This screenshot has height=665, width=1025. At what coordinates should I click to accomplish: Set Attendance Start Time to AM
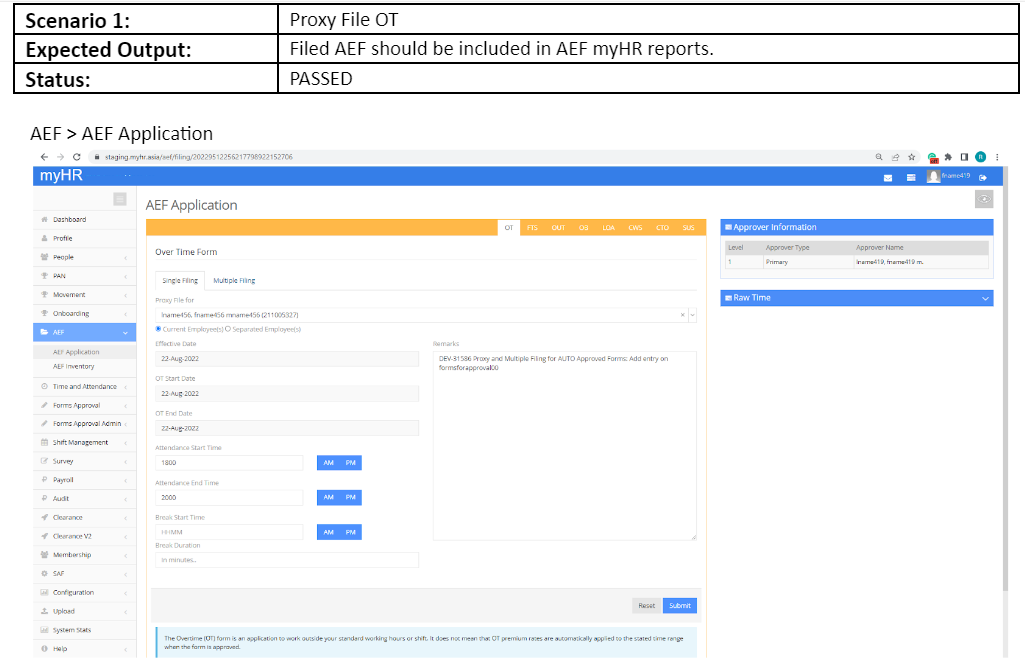(328, 463)
